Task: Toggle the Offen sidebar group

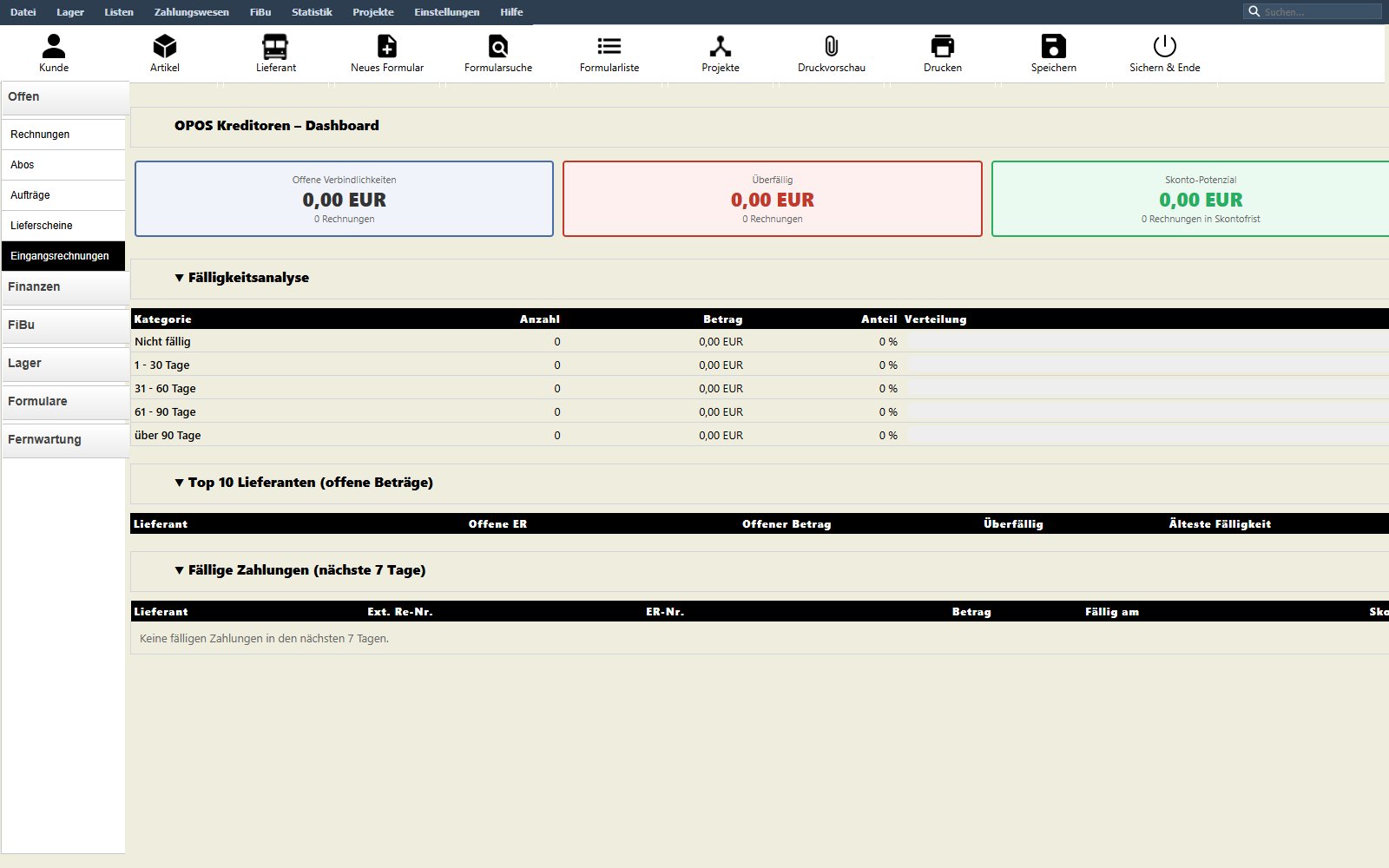Action: [65, 97]
